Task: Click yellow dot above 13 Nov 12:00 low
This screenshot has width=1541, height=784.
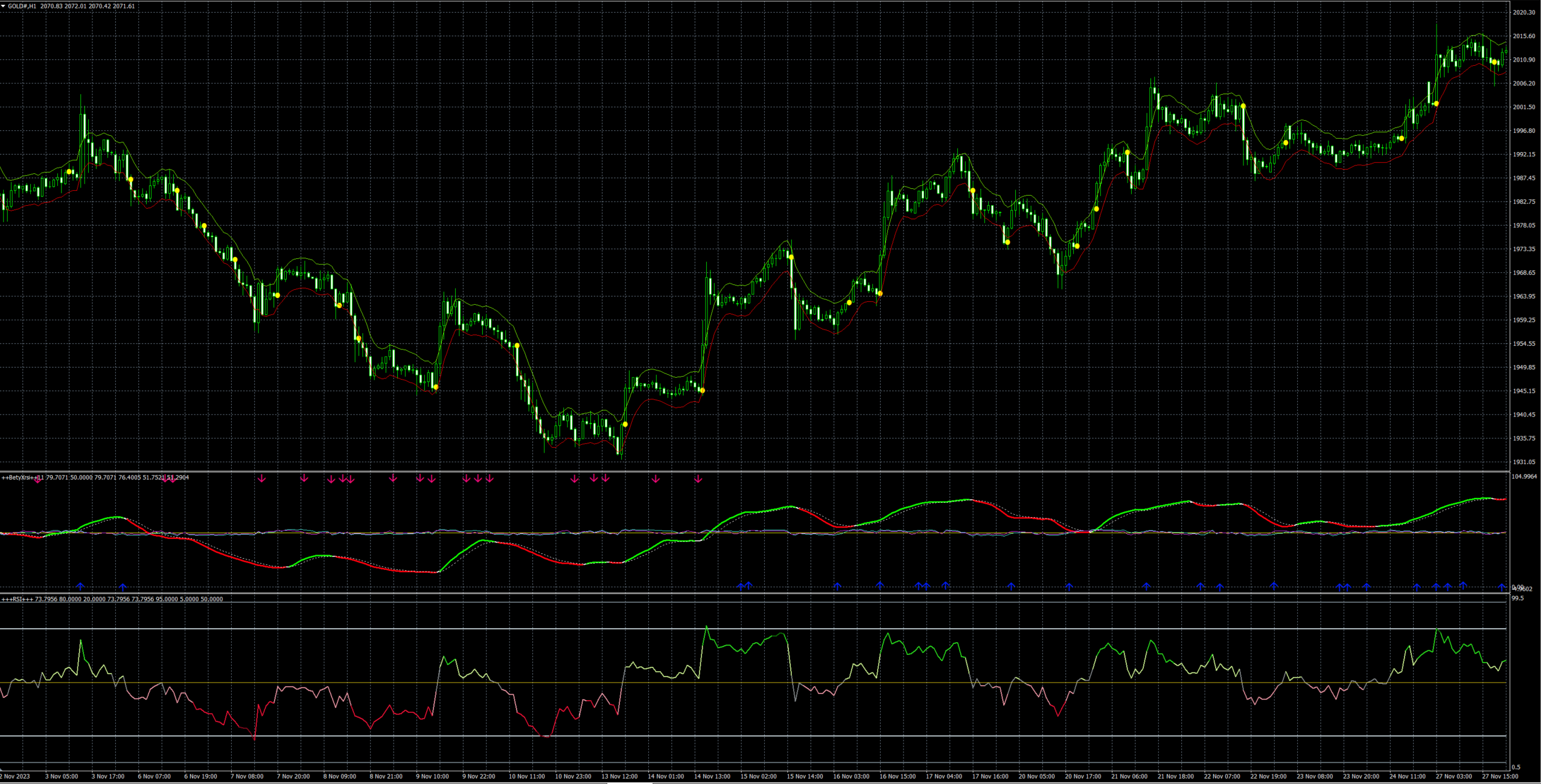Action: pyautogui.click(x=625, y=424)
